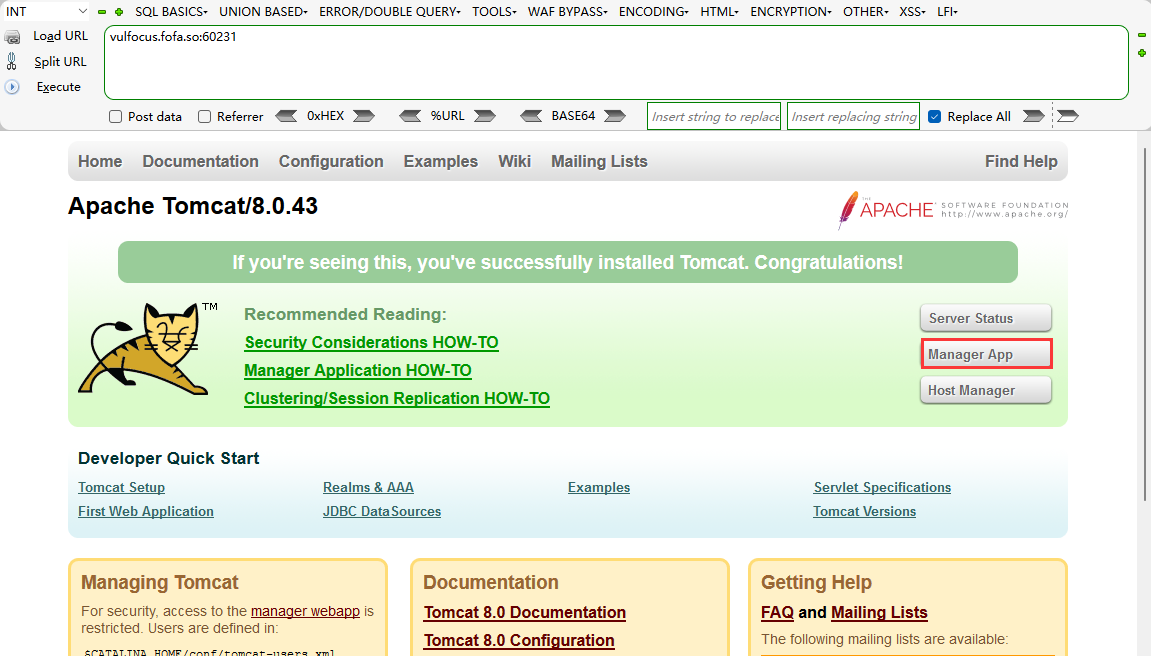Open the Tomcat 8.0 Documentation link

pyautogui.click(x=525, y=613)
